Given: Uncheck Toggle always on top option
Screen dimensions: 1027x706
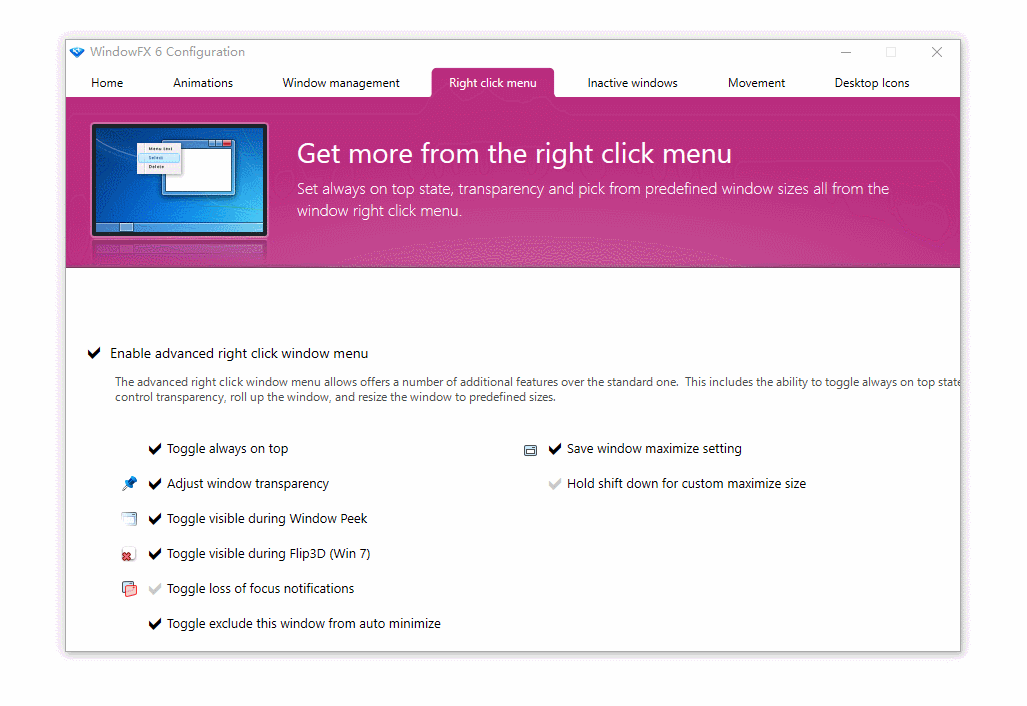Looking at the screenshot, I should click(x=155, y=449).
